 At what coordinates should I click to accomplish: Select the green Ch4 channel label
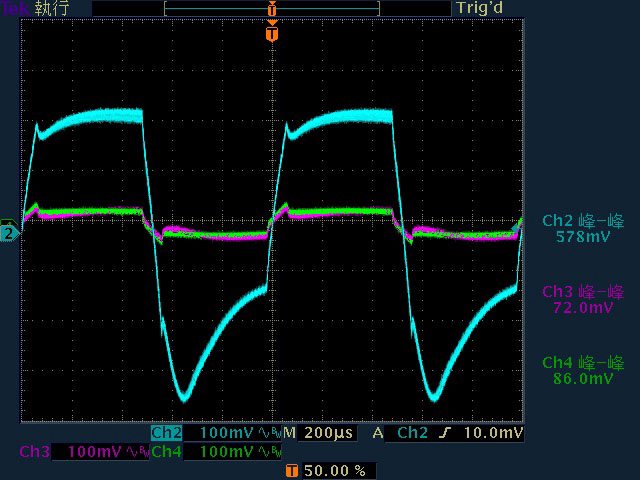(x=167, y=452)
